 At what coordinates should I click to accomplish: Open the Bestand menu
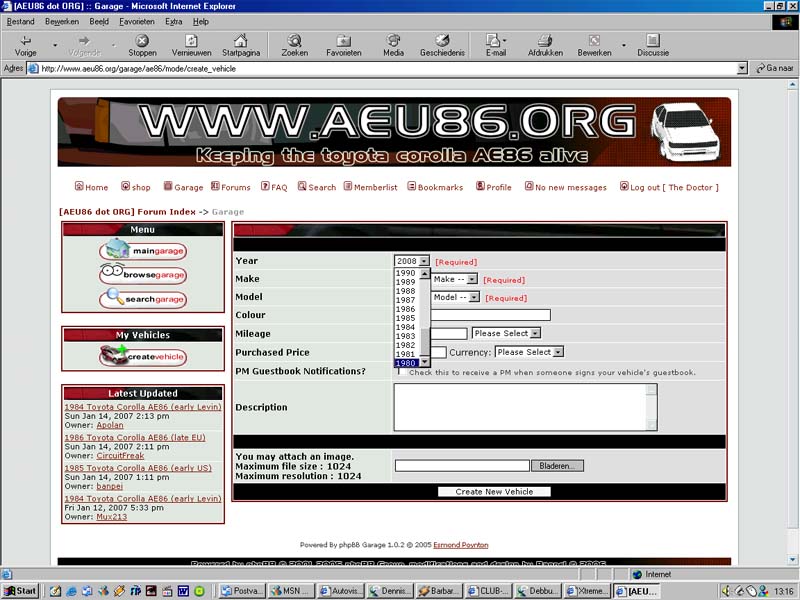(x=20, y=21)
